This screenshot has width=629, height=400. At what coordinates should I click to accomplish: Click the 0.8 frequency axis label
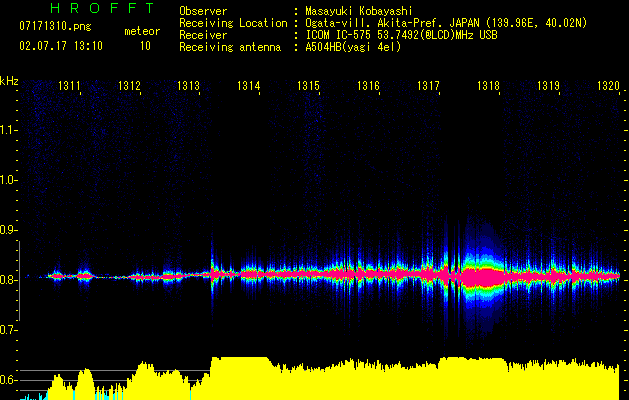(7, 280)
